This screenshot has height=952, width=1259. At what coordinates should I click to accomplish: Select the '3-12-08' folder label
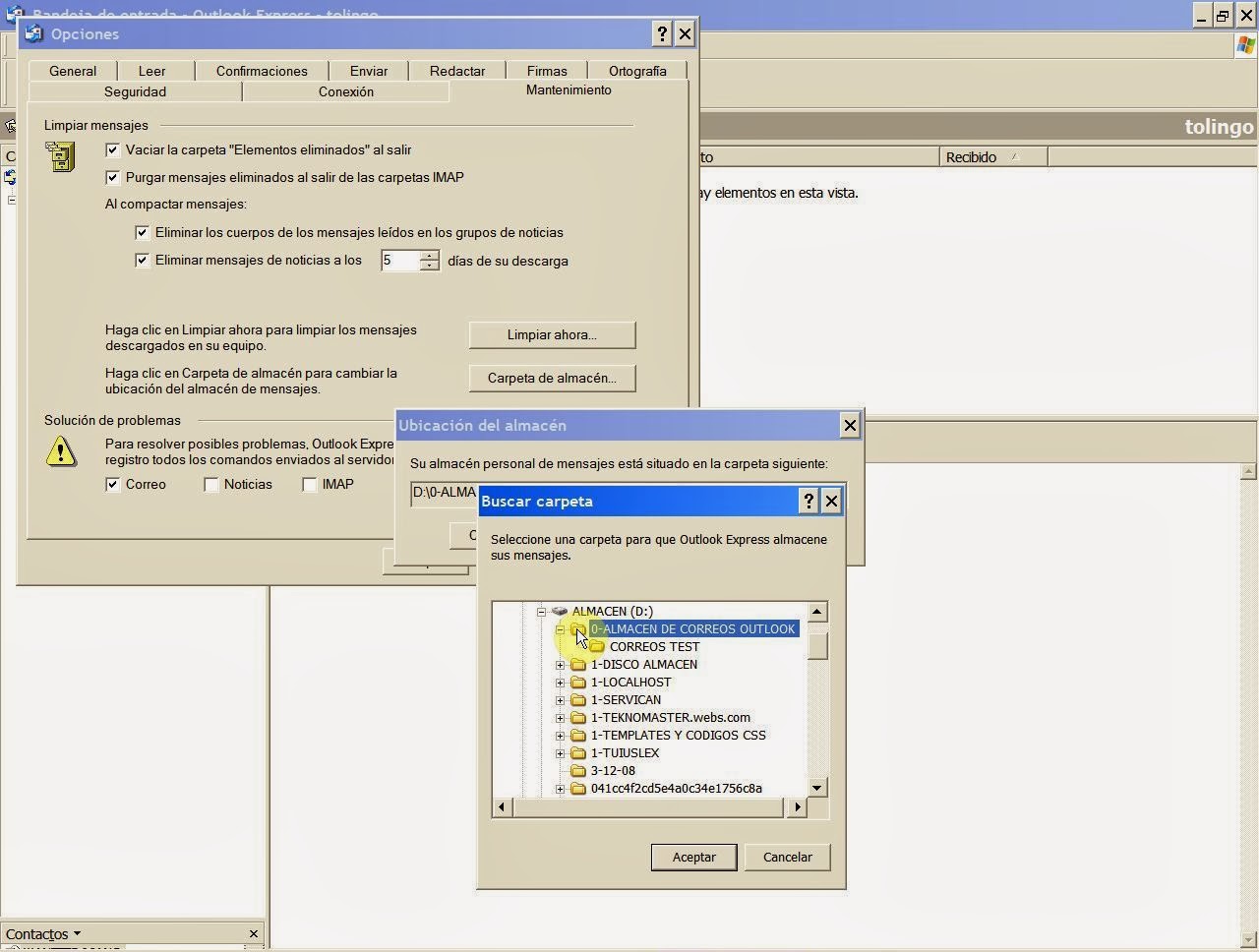[613, 770]
